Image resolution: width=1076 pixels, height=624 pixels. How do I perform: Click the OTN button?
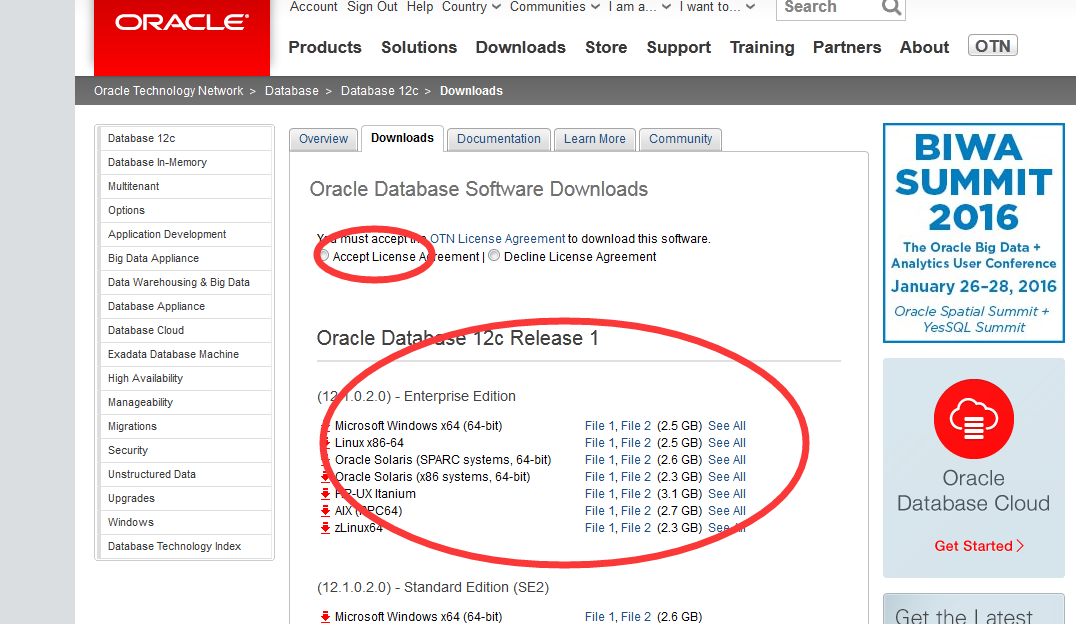pos(992,46)
